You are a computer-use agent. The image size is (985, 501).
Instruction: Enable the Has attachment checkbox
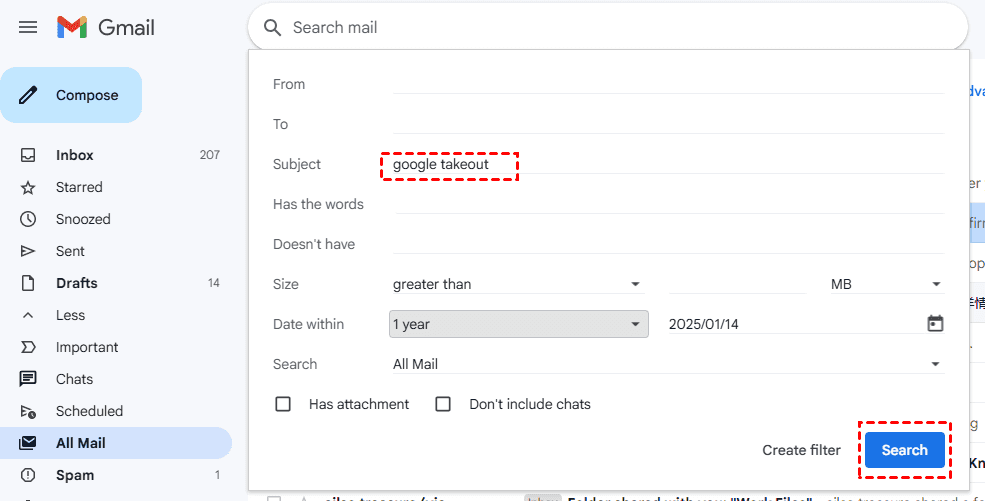(283, 404)
